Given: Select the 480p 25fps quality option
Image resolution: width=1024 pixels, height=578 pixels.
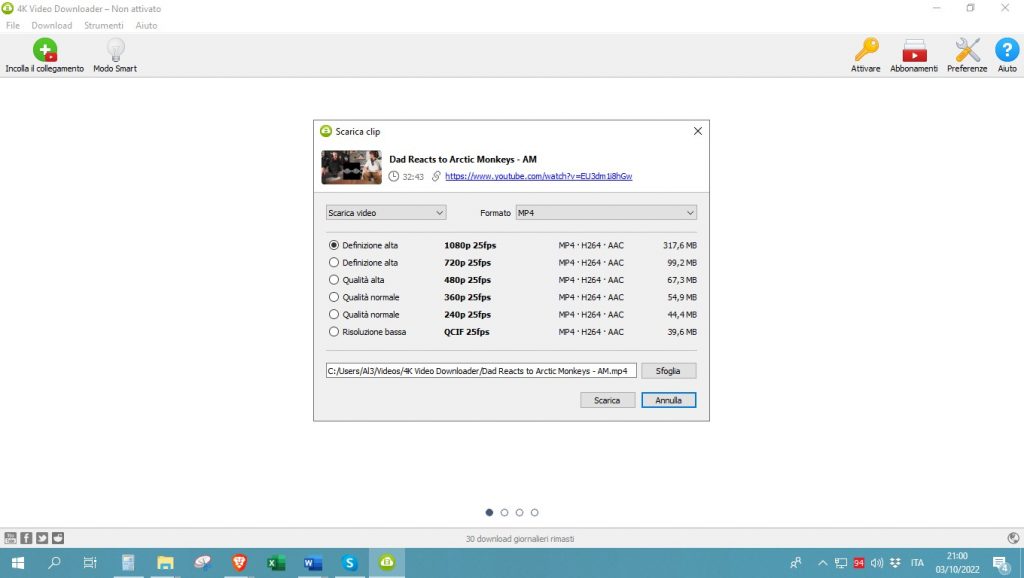Looking at the screenshot, I should [334, 280].
